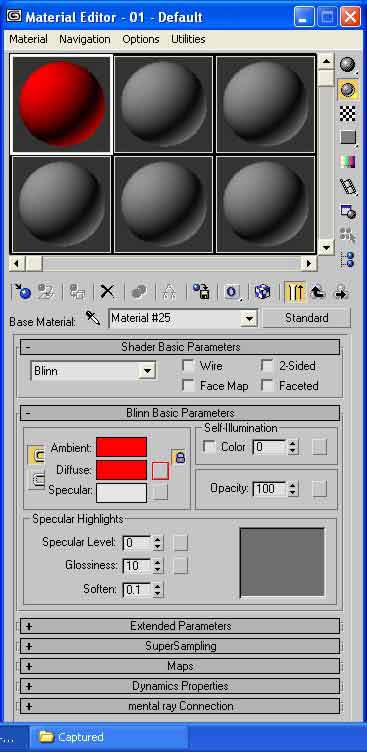Screen dimensions: 367x752
Task: Click the red Diffuse color swatch
Action: [x=121, y=470]
